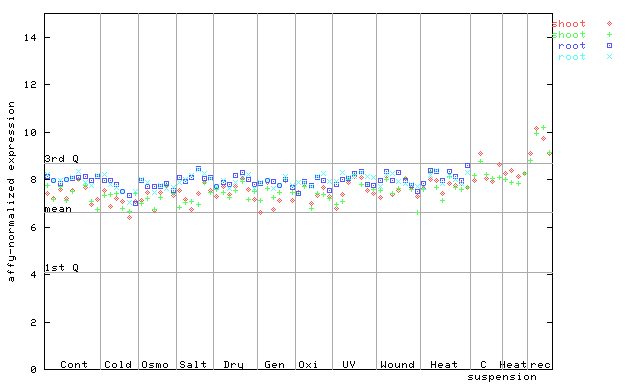Click the 'Gen' category label
The width and height of the screenshot is (640, 384).
[x=274, y=364]
